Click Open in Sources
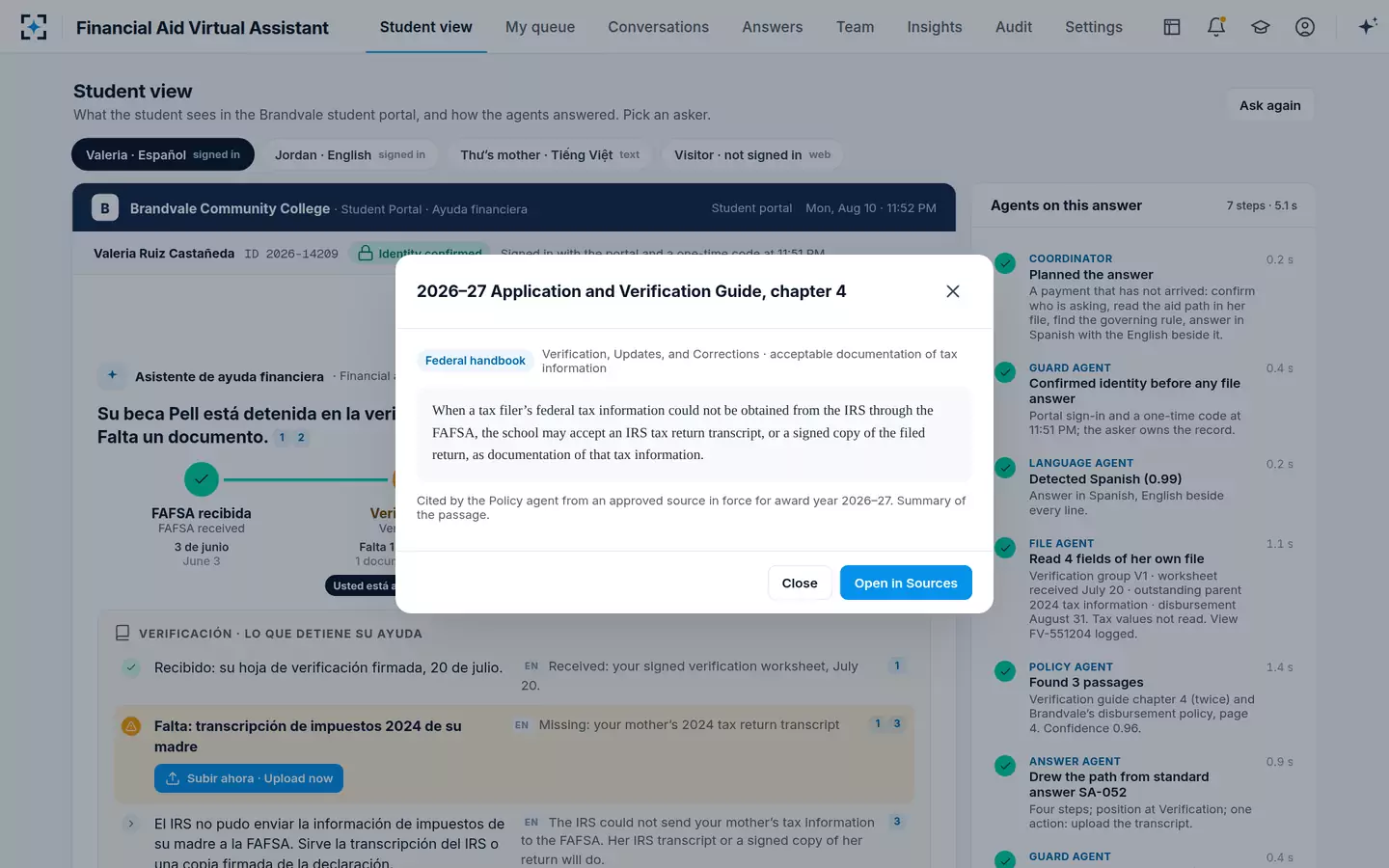Viewport: 1389px width, 868px height. 906,583
